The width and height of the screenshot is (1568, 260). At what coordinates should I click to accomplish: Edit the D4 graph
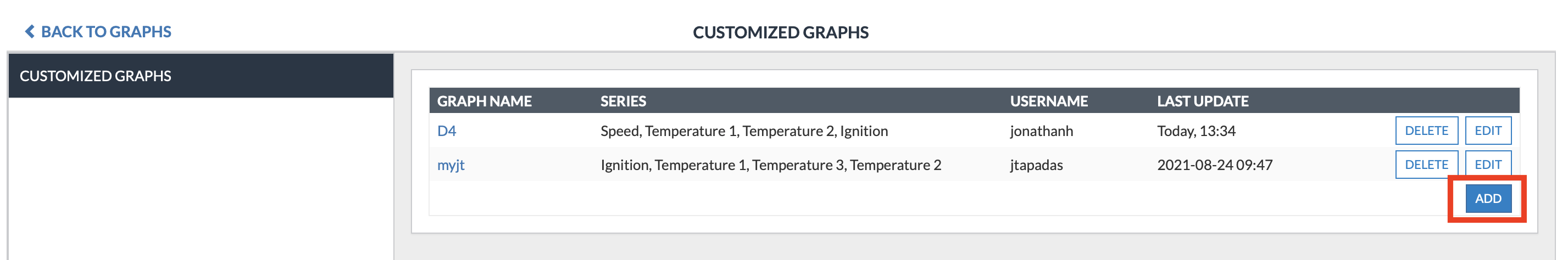click(1487, 131)
